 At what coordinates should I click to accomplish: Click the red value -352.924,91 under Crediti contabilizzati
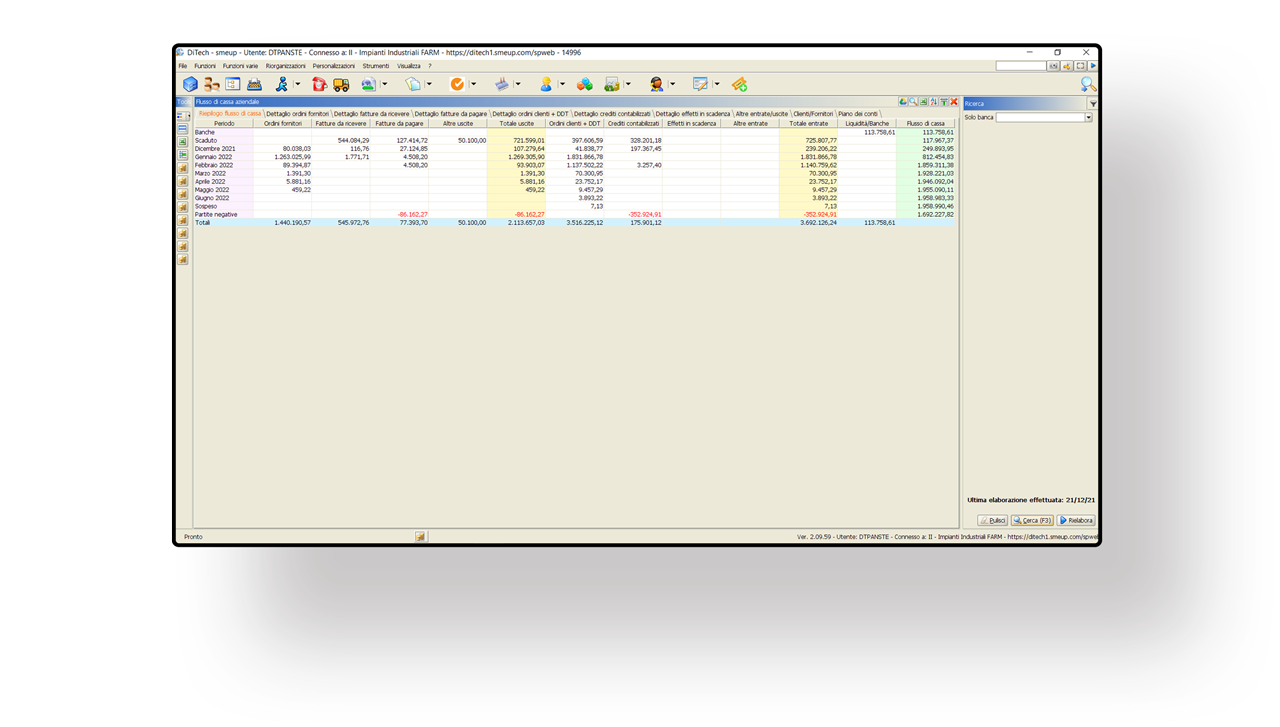tap(644, 215)
